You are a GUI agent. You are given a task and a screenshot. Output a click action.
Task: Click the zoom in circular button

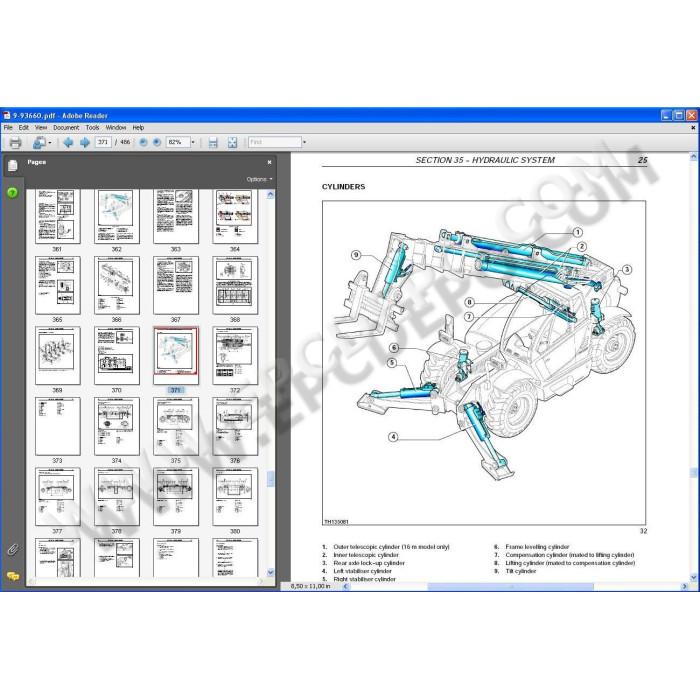coord(157,142)
